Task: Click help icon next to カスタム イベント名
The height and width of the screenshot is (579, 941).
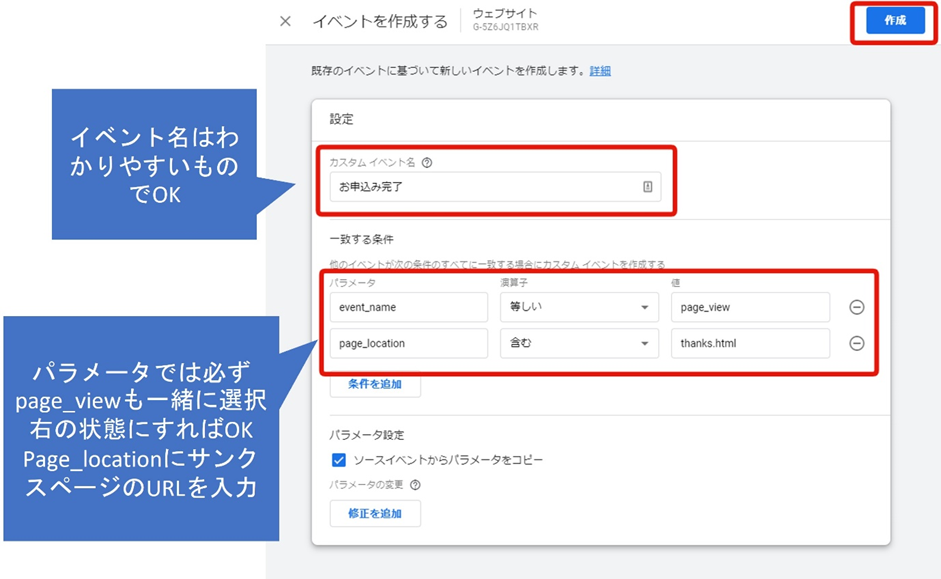Action: point(427,163)
